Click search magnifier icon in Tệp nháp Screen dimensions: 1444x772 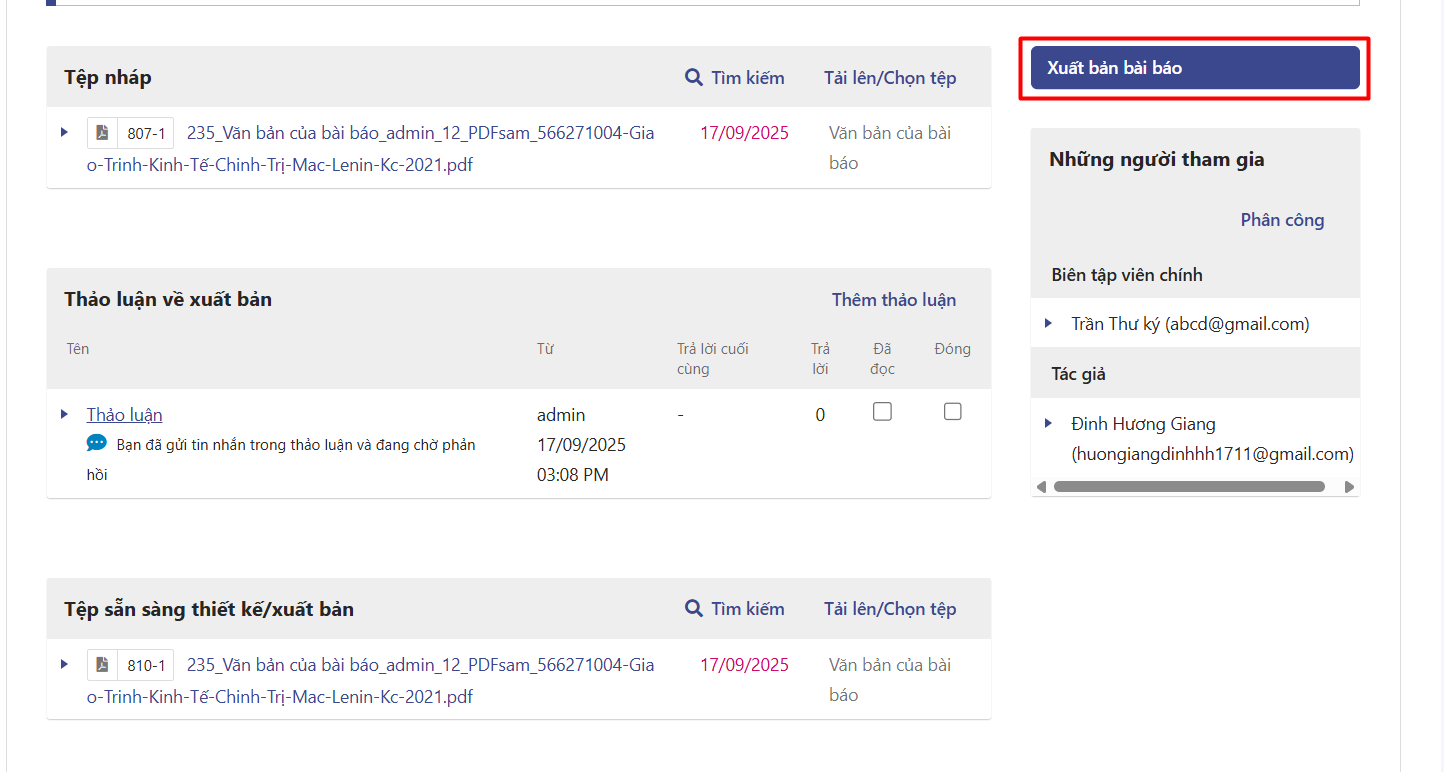(693, 77)
